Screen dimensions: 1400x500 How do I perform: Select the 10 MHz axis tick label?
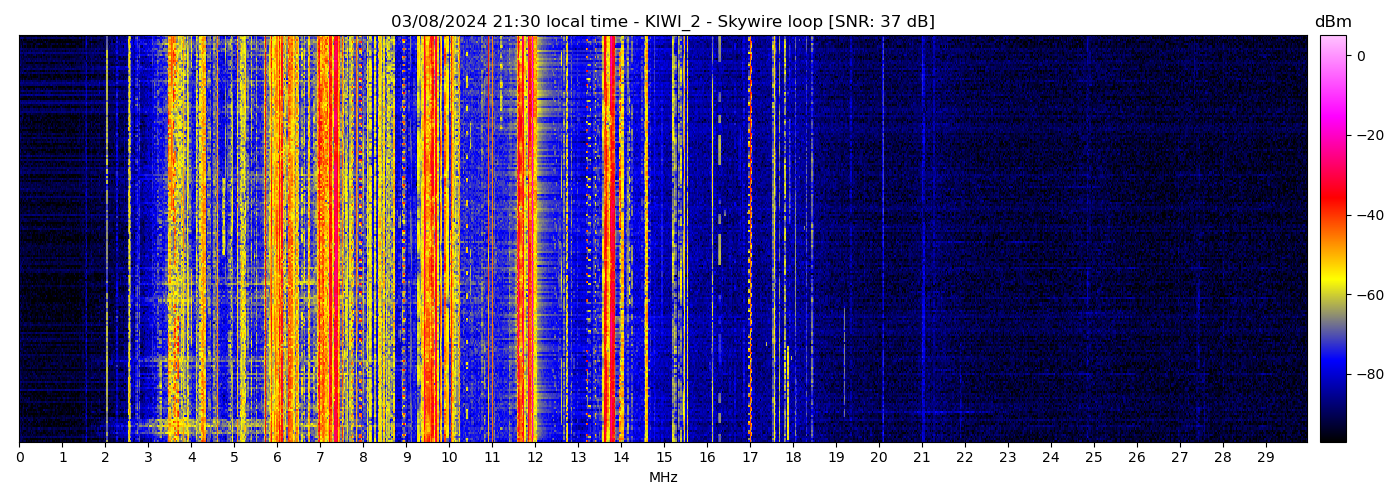449,458
